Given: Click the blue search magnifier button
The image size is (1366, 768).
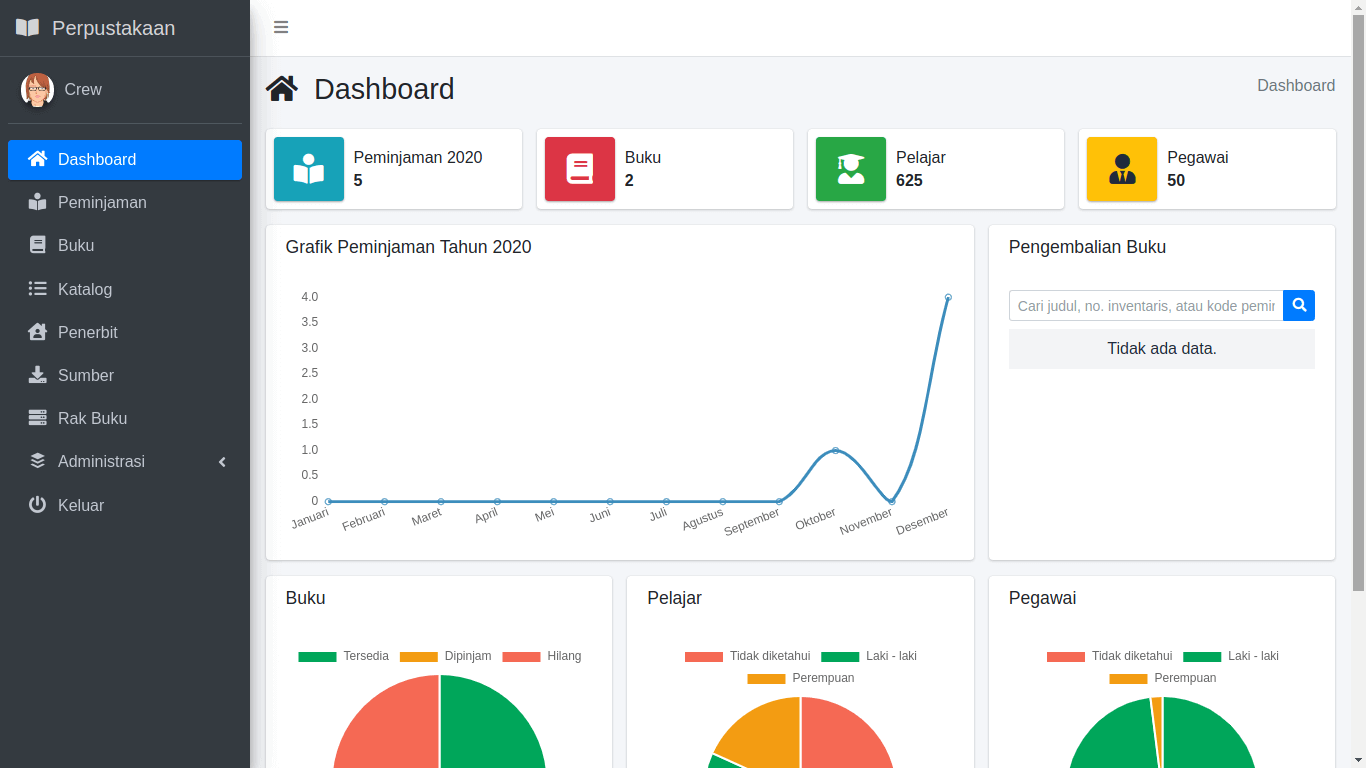Looking at the screenshot, I should (x=1299, y=306).
